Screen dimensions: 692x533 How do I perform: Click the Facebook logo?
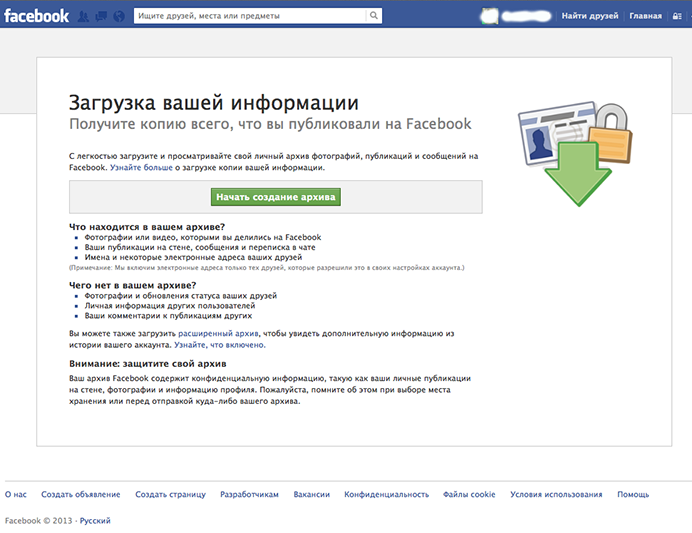[x=37, y=16]
